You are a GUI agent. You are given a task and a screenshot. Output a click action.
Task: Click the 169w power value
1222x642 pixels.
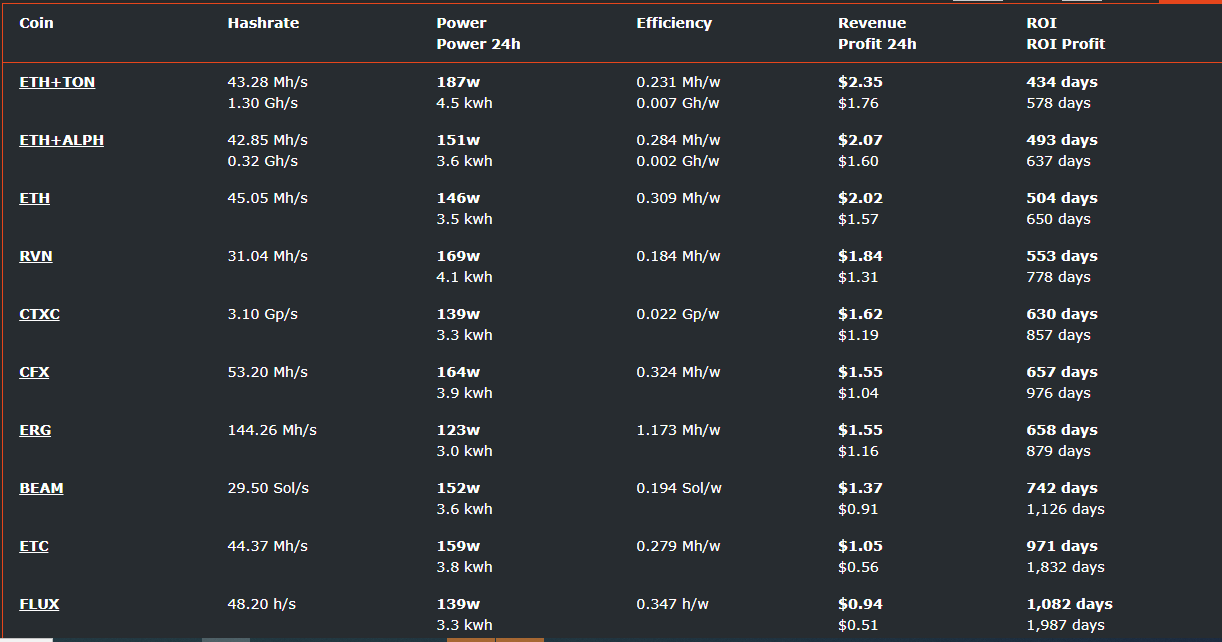(458, 256)
